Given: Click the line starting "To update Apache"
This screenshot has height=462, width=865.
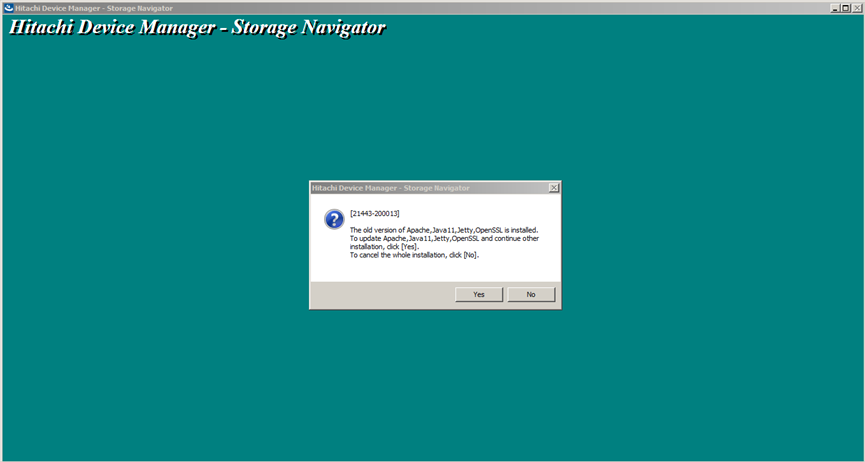Looking at the screenshot, I should coord(444,239).
